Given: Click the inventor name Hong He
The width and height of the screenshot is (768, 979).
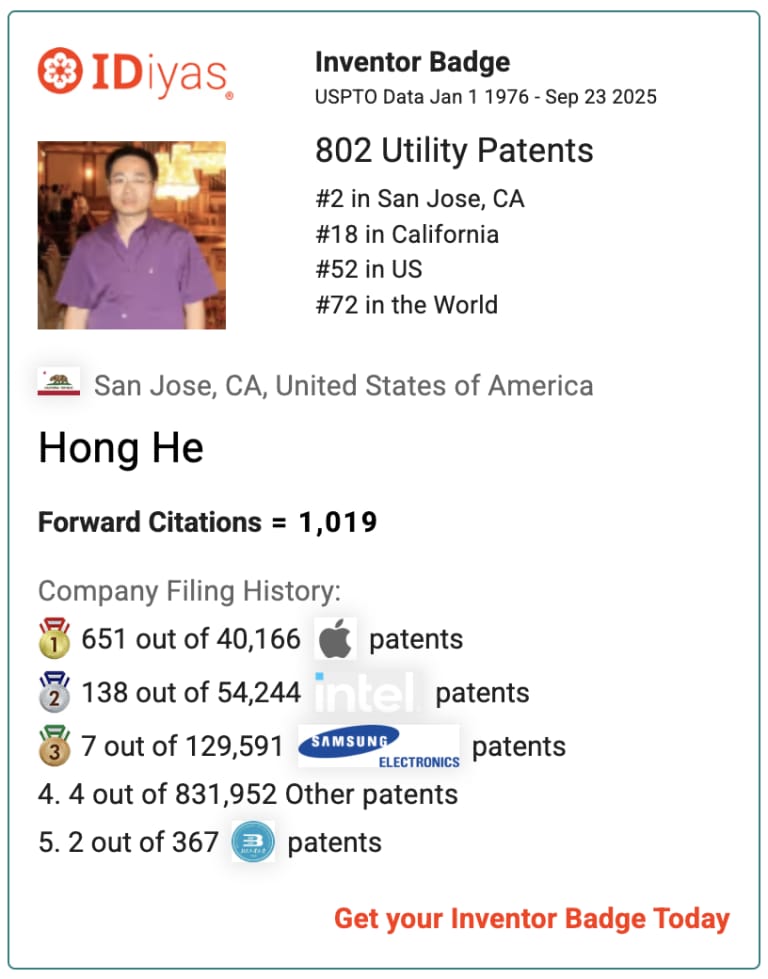Looking at the screenshot, I should point(121,447).
